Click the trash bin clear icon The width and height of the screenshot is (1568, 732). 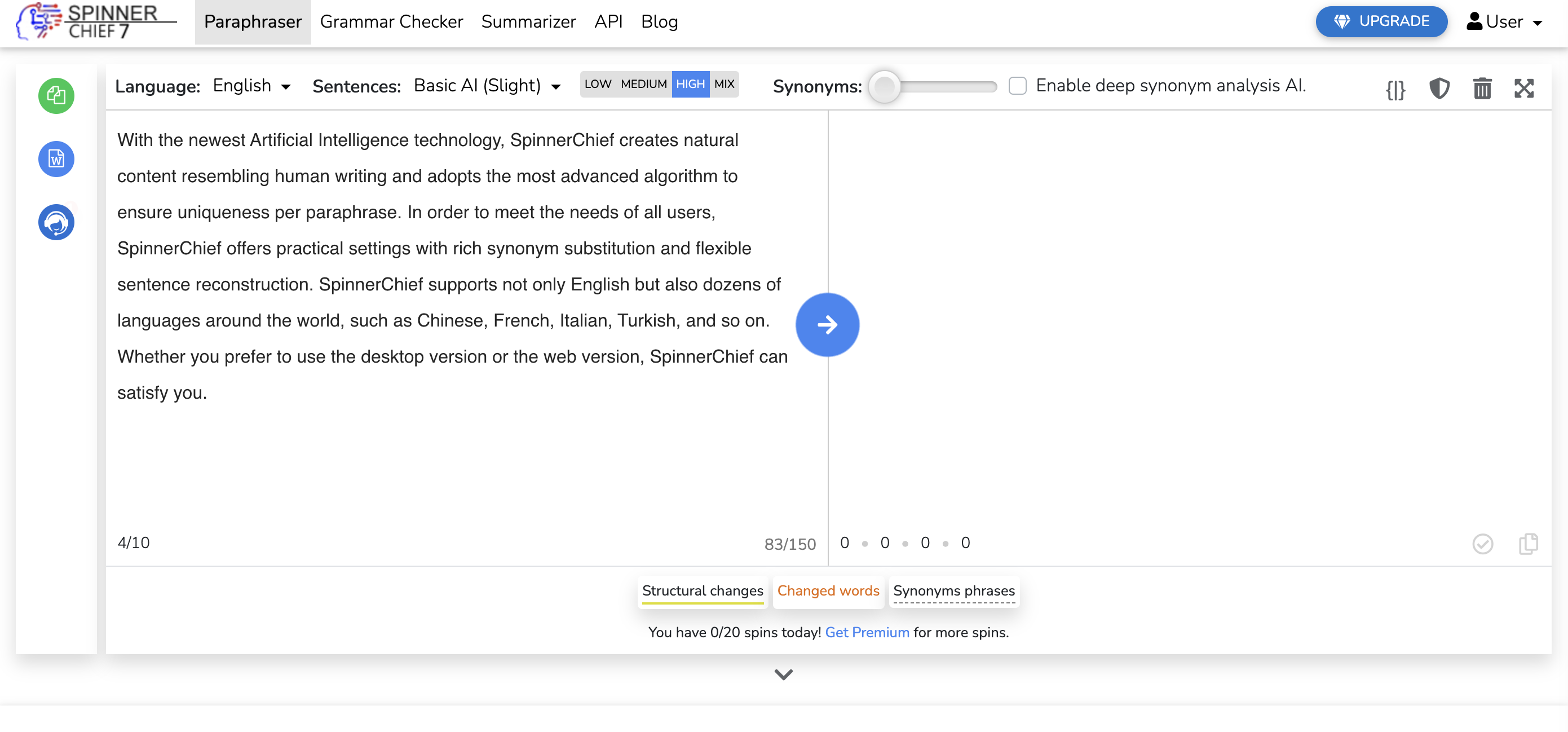click(x=1482, y=89)
